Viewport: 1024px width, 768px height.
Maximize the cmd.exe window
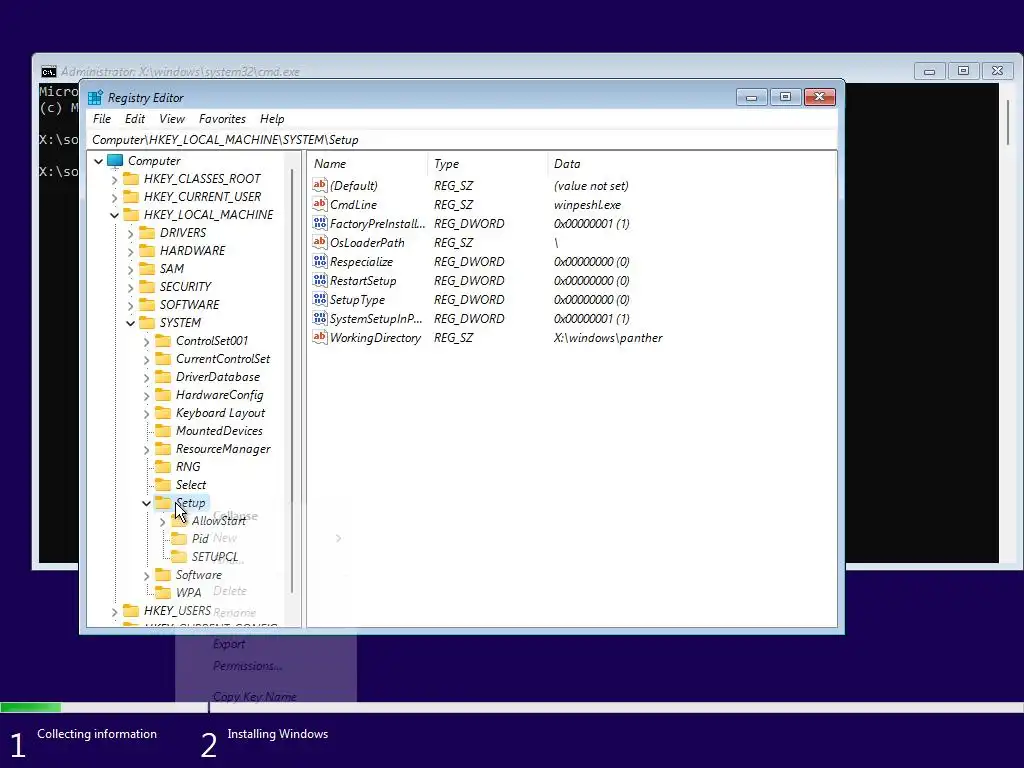pos(963,71)
